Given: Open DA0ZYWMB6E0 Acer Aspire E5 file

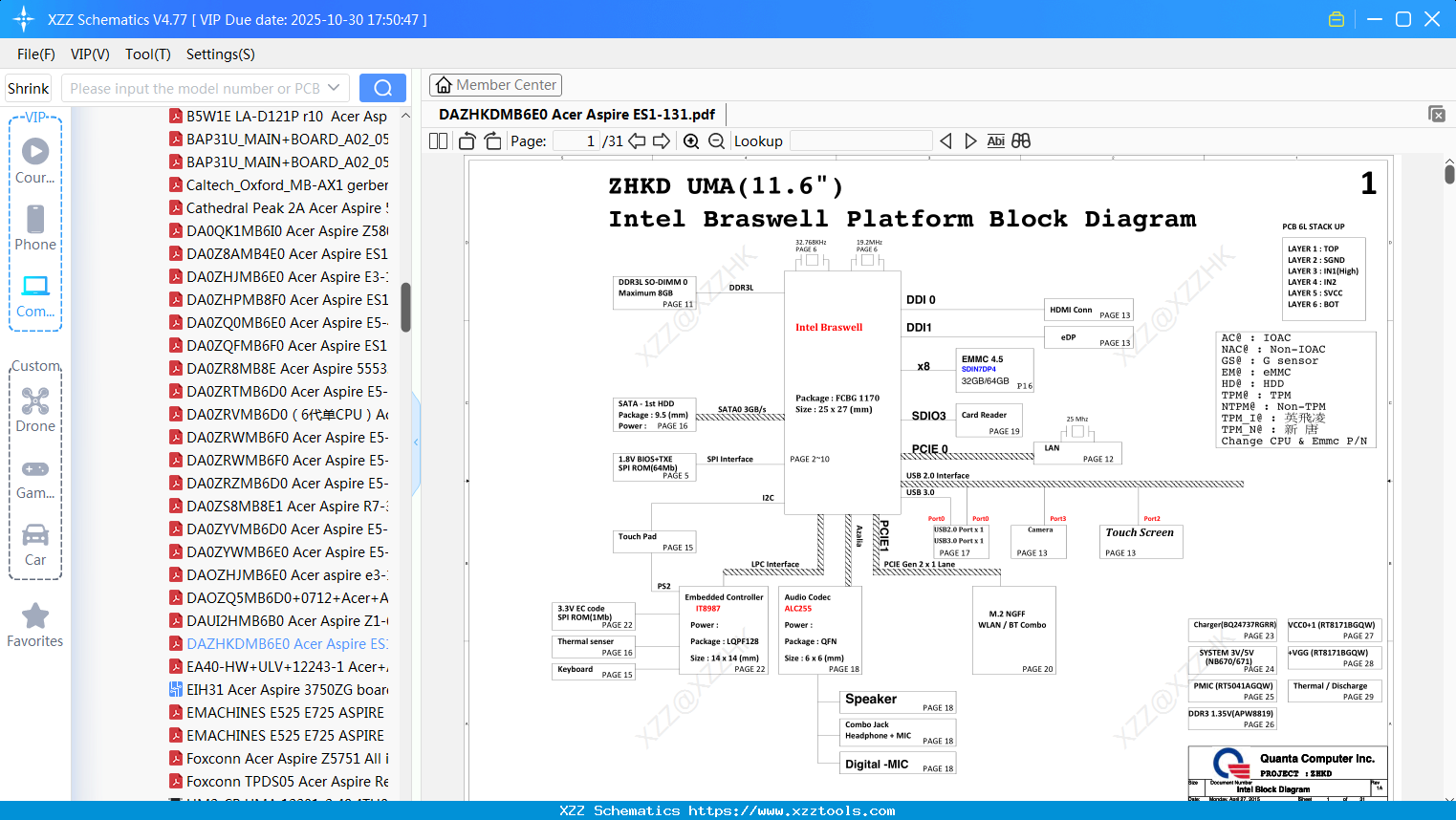Looking at the screenshot, I should pyautogui.click(x=278, y=552).
